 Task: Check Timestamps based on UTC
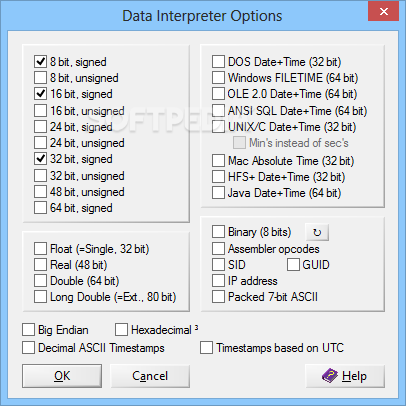click(206, 348)
